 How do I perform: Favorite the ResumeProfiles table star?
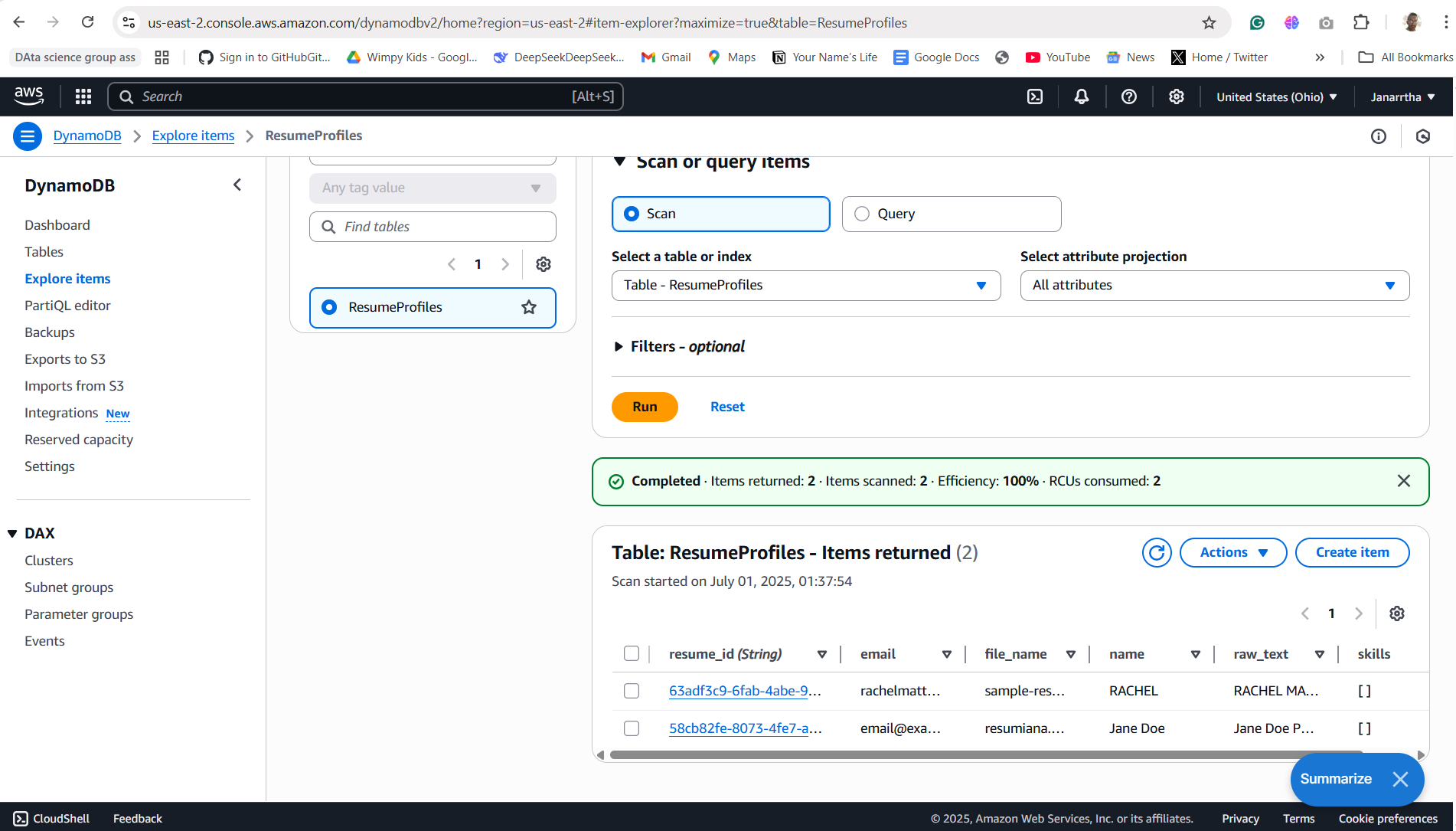pos(529,307)
